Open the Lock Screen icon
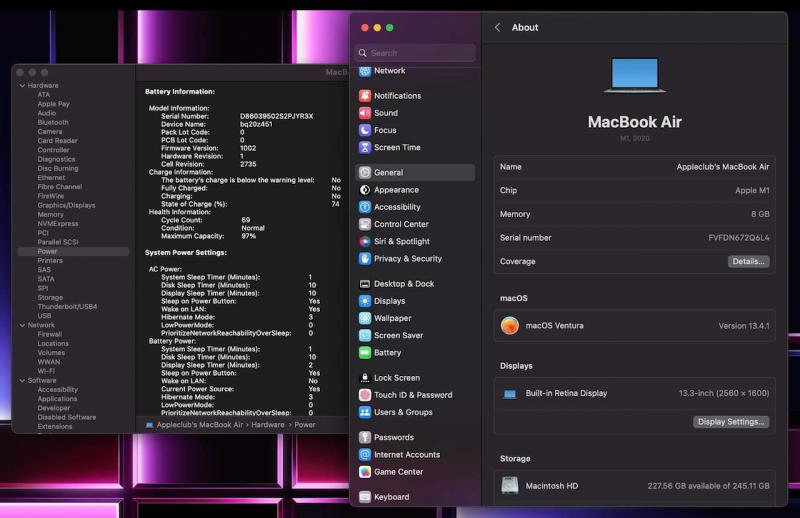 [x=364, y=378]
